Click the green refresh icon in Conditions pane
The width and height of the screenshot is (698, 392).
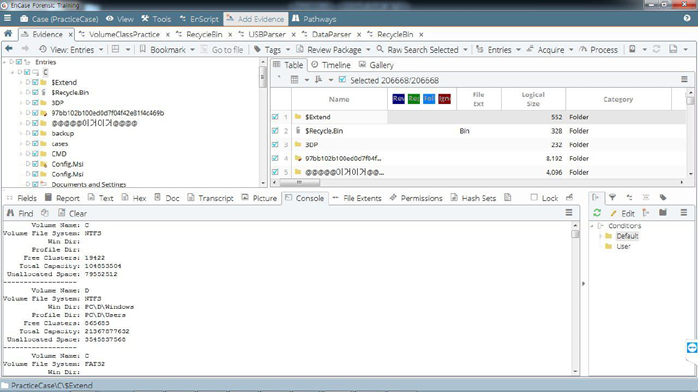pyautogui.click(x=597, y=213)
